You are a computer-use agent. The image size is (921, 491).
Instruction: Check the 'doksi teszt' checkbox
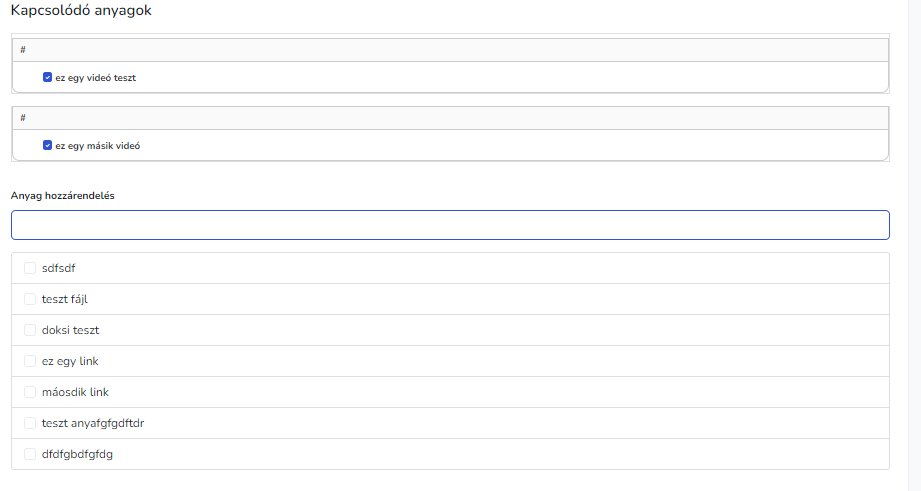(x=30, y=330)
